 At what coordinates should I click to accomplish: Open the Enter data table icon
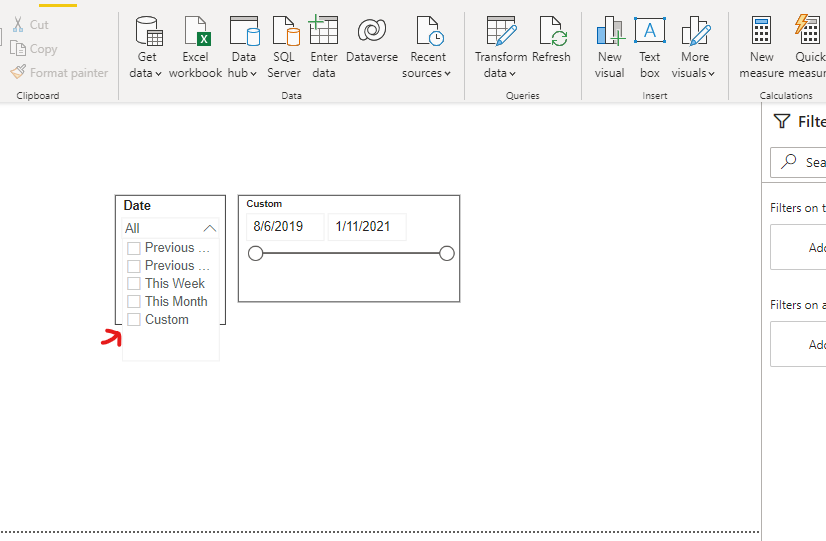323,30
